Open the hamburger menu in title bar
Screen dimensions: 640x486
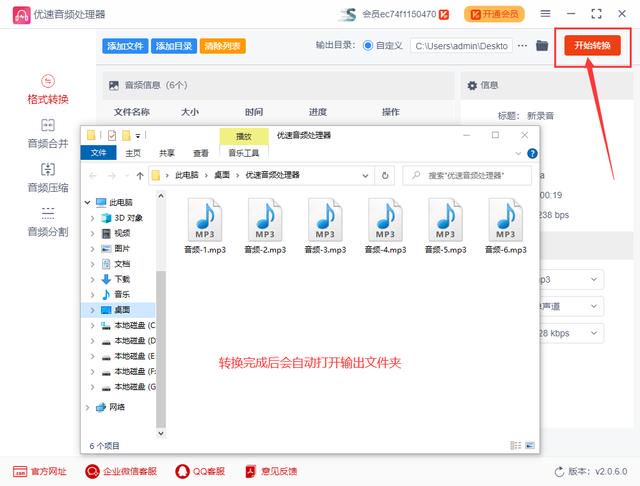point(545,14)
